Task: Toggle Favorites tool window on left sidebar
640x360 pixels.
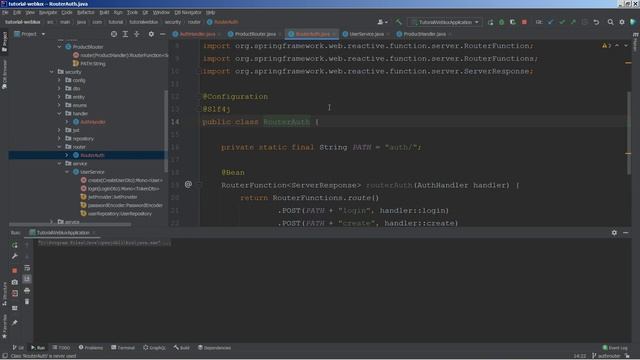Action: tap(4, 327)
